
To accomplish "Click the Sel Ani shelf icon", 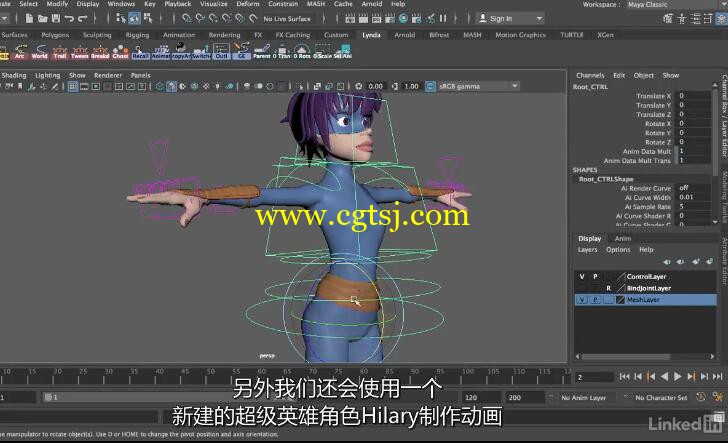I will point(343,51).
